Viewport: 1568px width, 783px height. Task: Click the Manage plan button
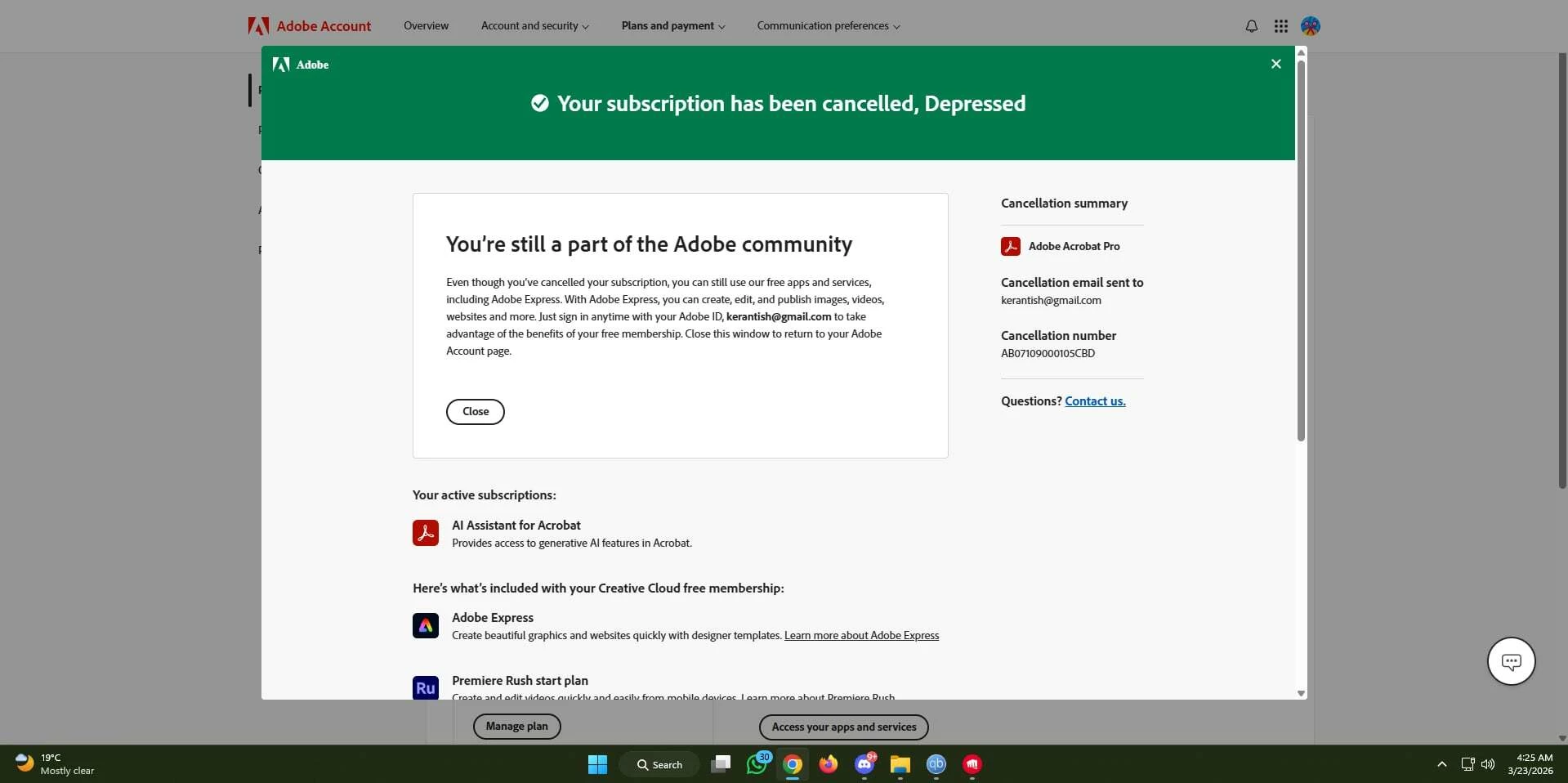[x=516, y=727]
